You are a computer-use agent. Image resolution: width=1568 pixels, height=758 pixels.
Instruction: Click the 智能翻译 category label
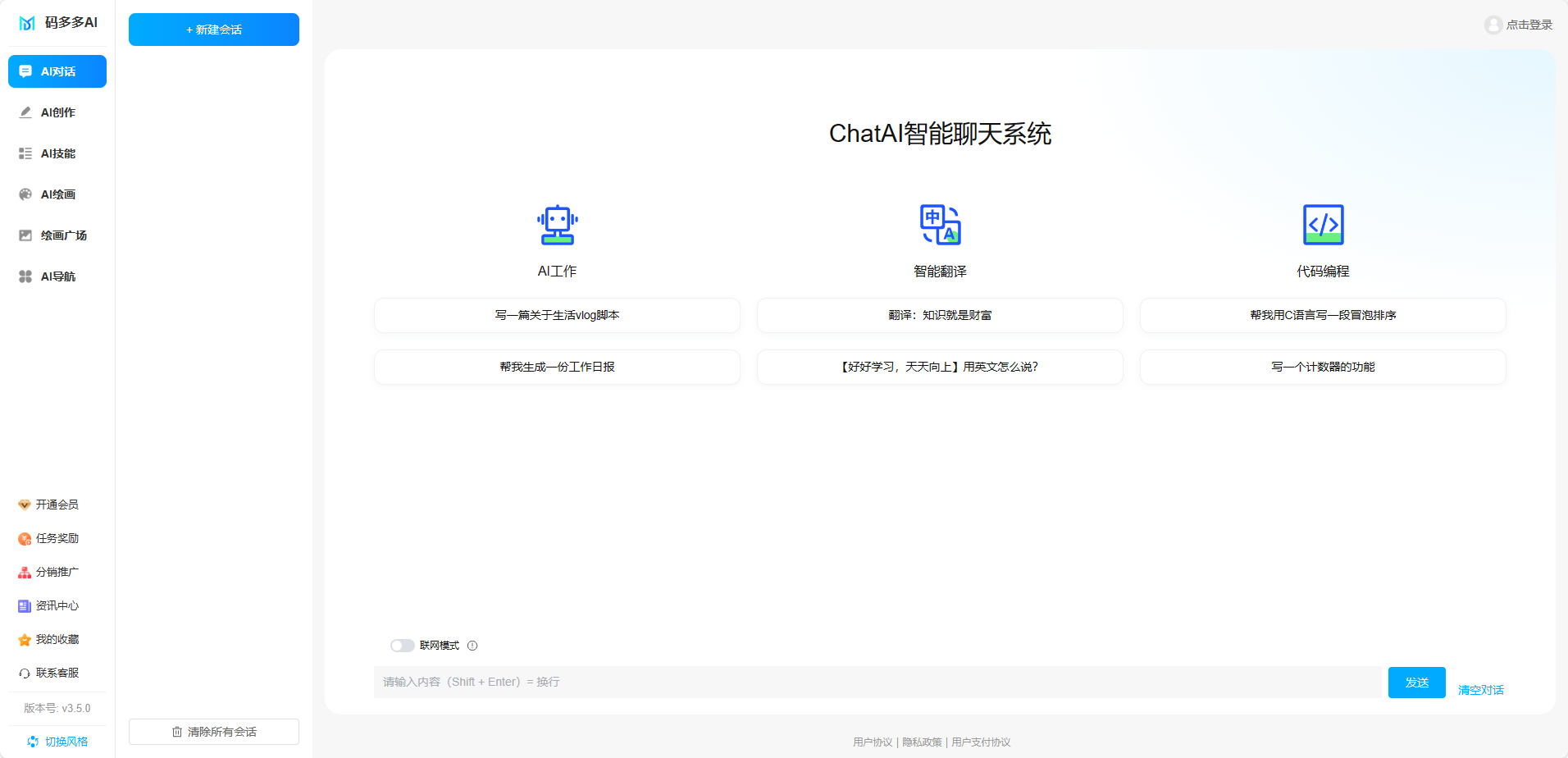(941, 272)
